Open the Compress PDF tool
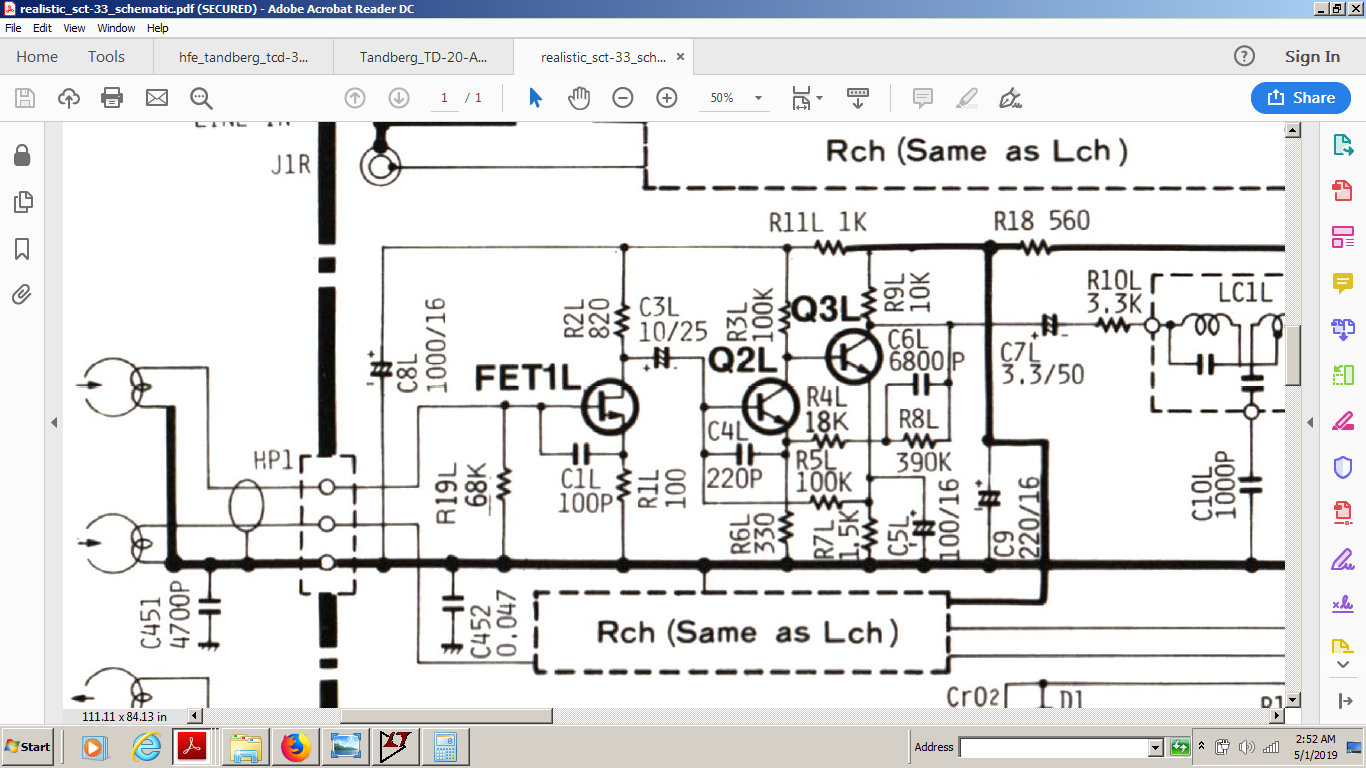This screenshot has width=1366, height=768. tap(1343, 513)
